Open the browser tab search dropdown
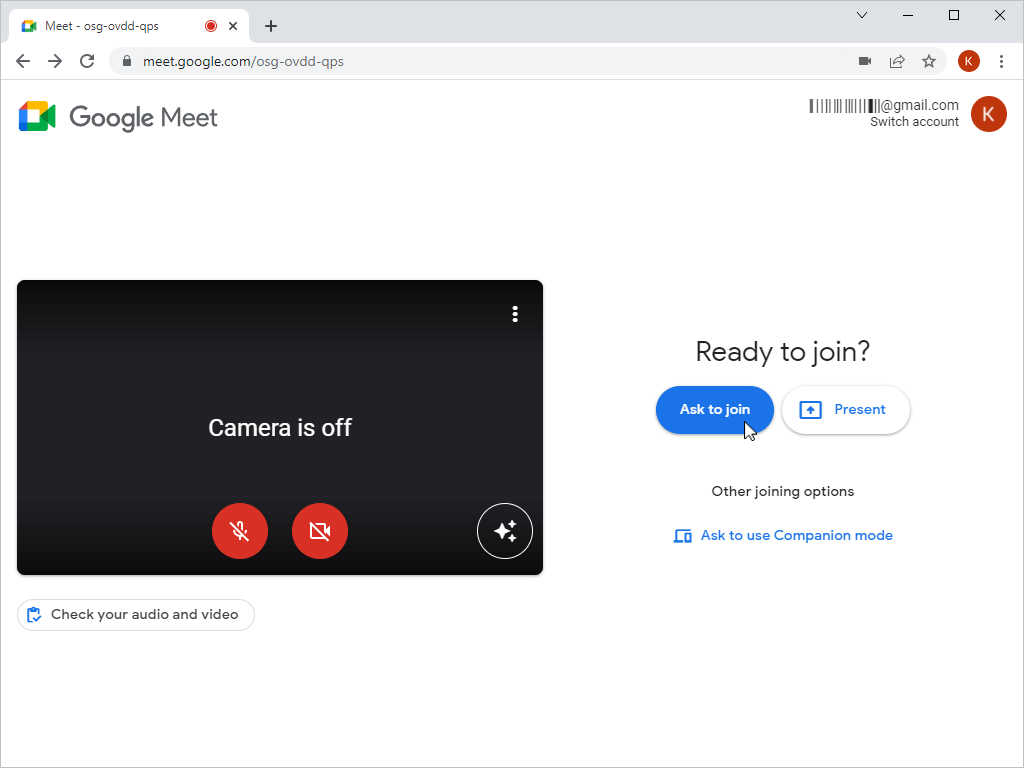The image size is (1024, 768). pyautogui.click(x=862, y=15)
